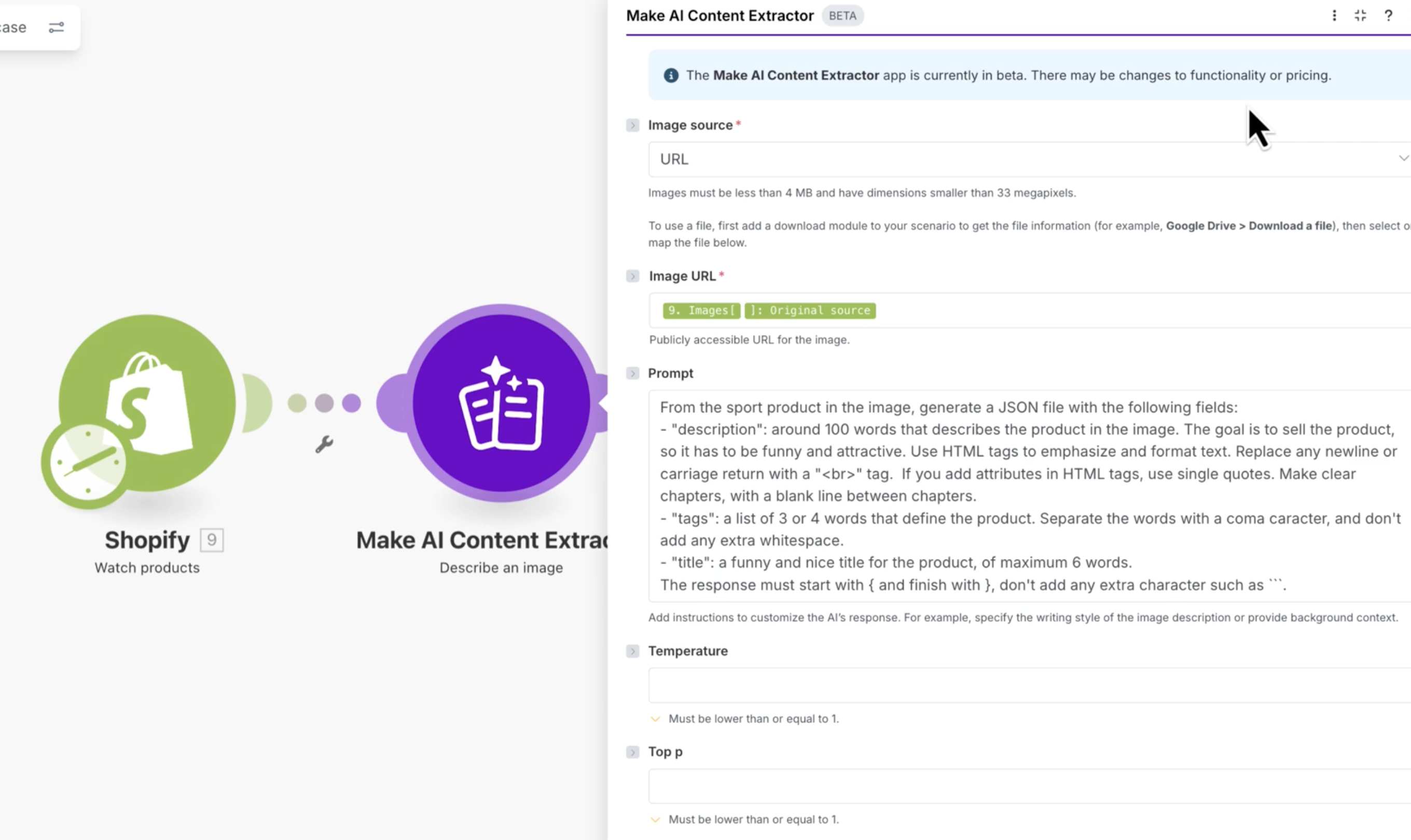This screenshot has height=840, width=1411.
Task: Open the Shopify Watch products module
Action: click(147, 402)
